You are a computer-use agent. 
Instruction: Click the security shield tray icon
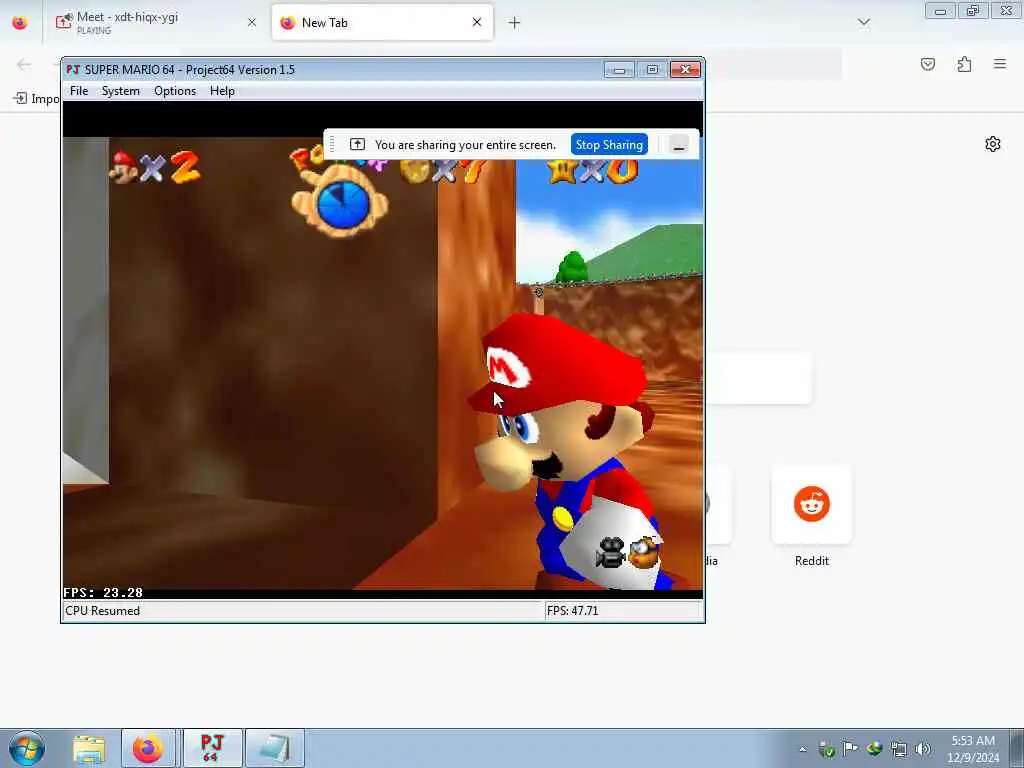[826, 750]
